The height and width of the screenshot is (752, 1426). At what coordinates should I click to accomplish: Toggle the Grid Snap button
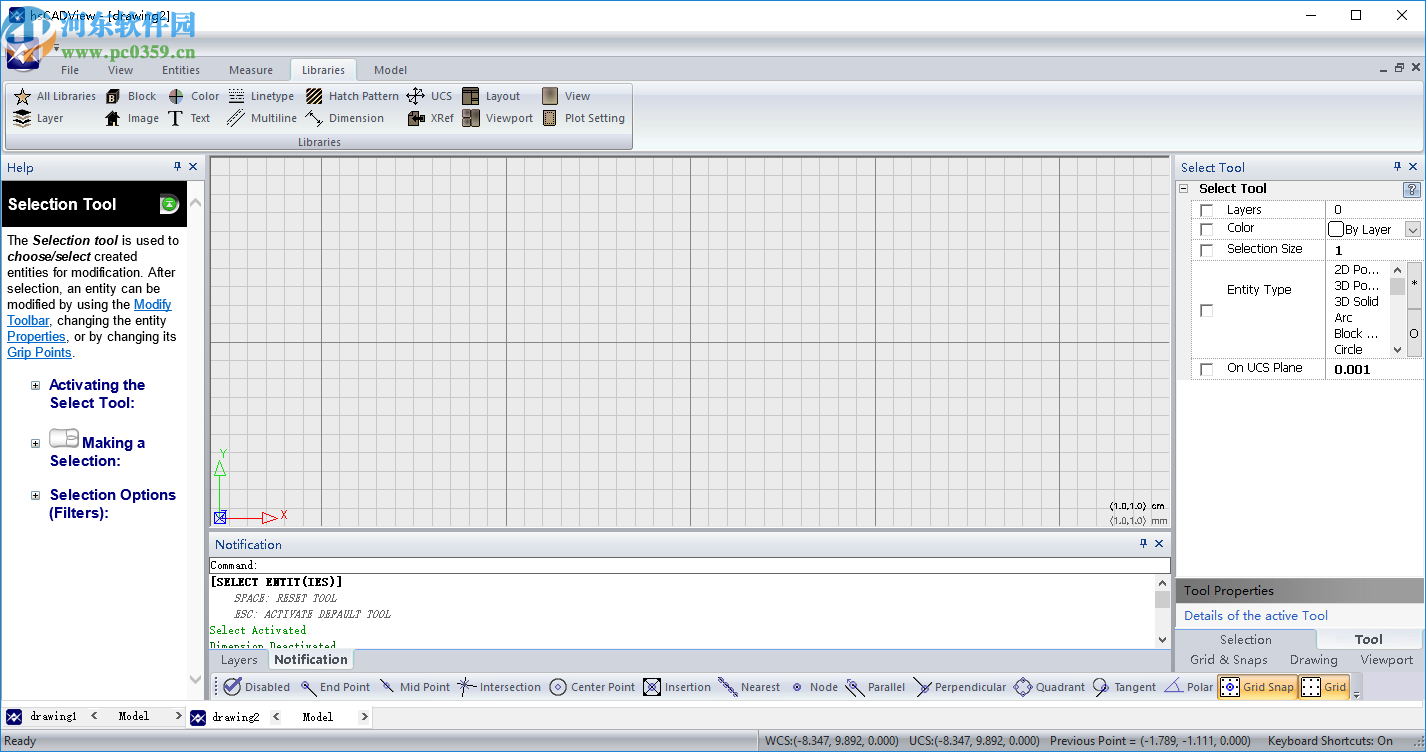(x=1258, y=687)
